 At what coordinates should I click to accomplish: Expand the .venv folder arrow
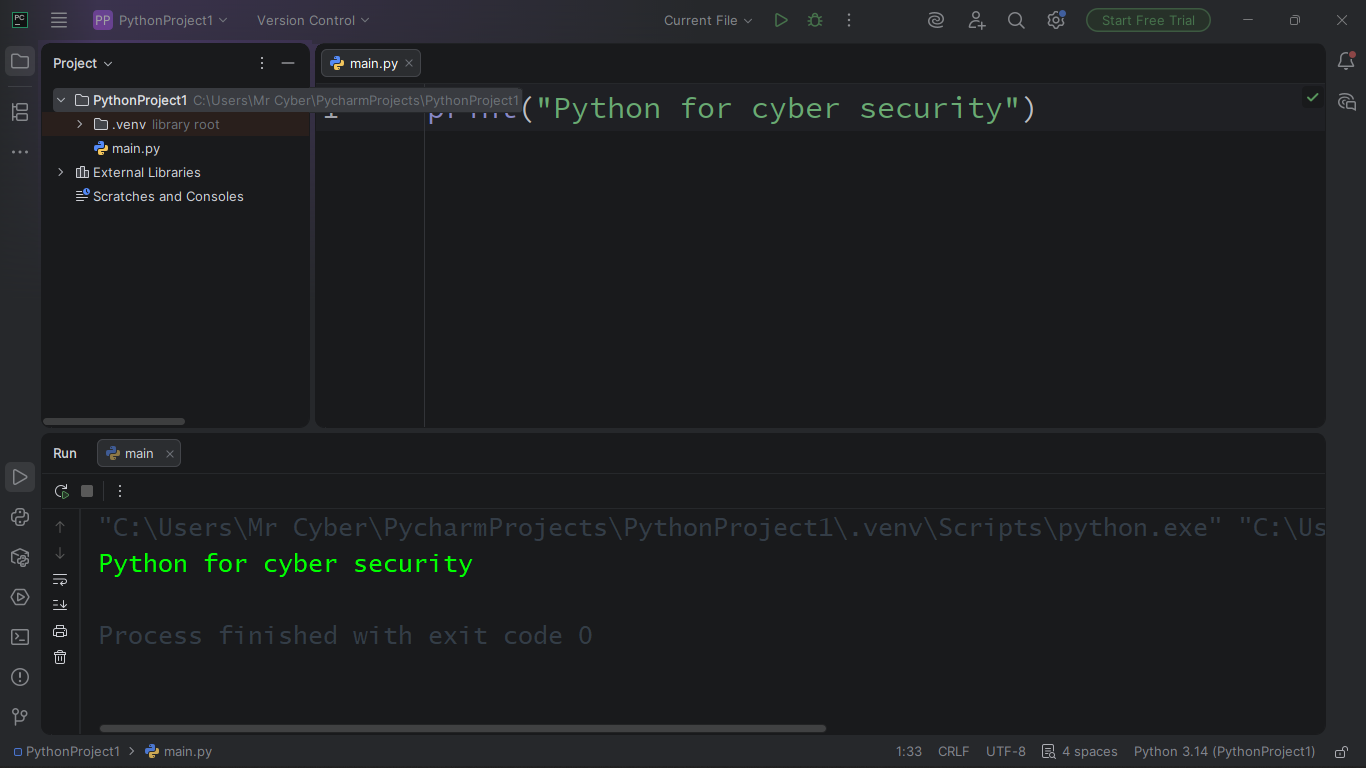(x=80, y=124)
